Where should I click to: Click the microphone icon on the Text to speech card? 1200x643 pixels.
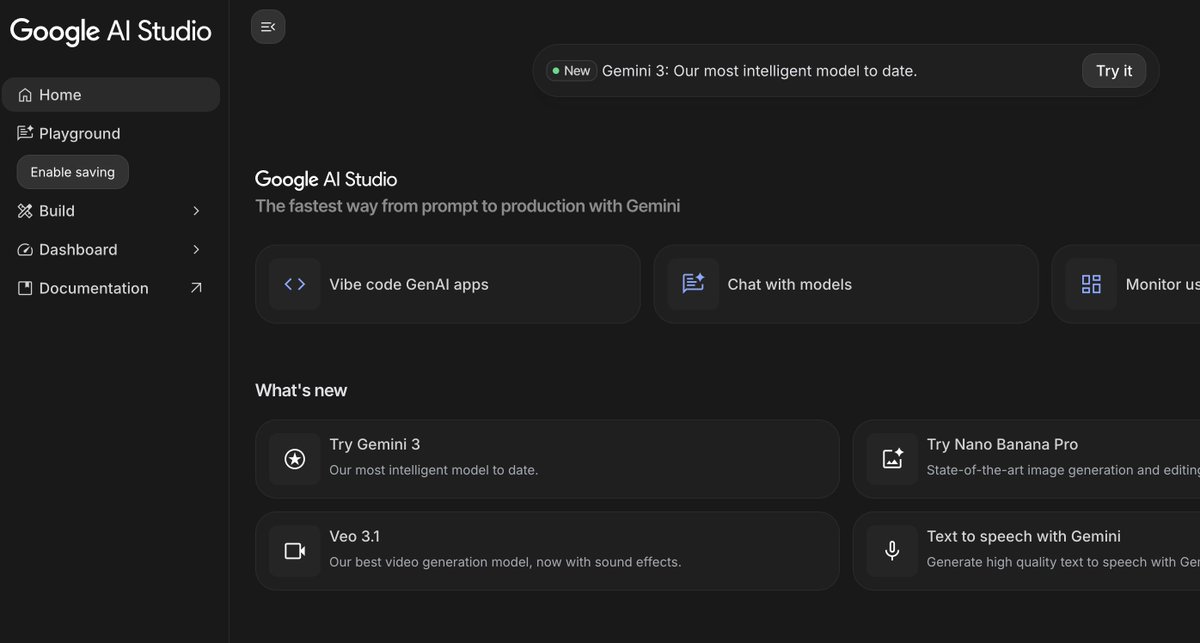892,551
